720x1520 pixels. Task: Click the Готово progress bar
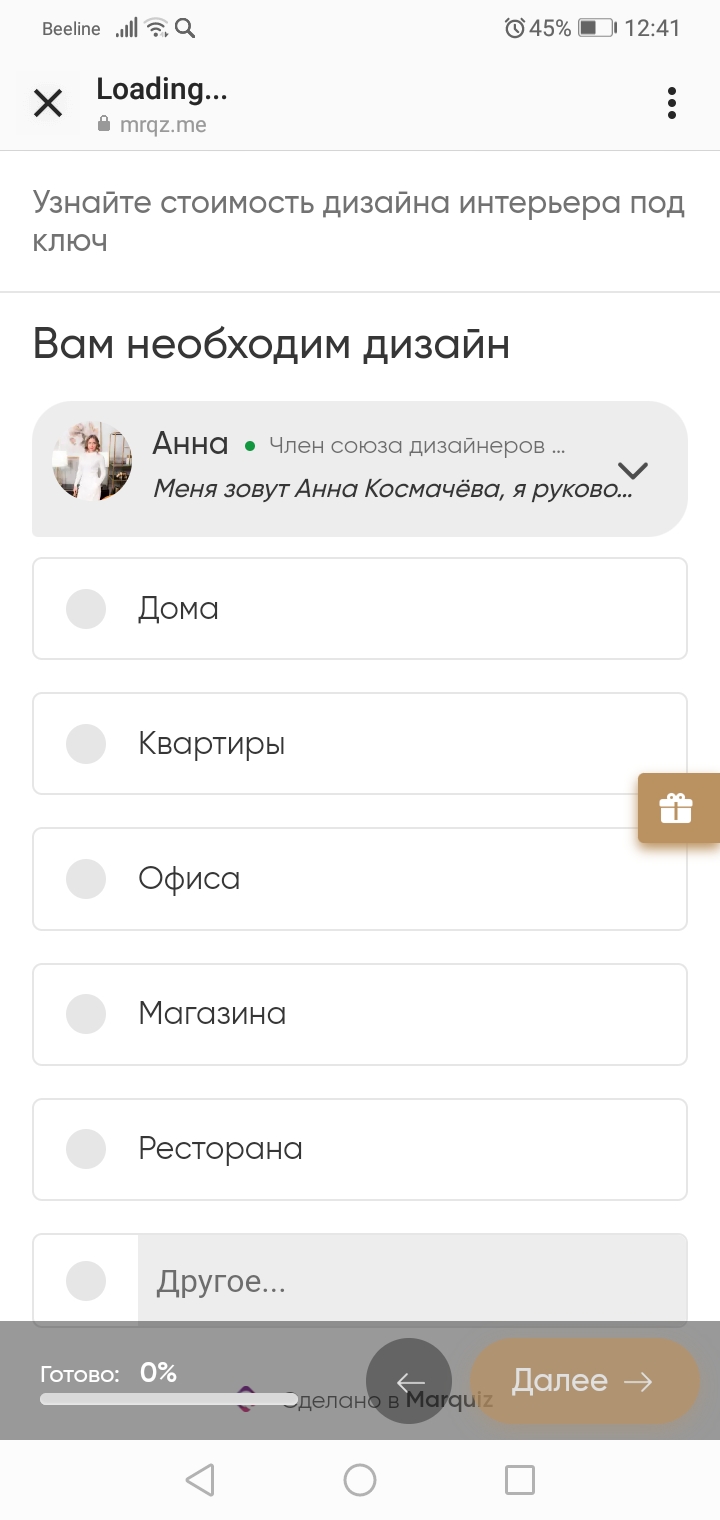[x=169, y=1399]
